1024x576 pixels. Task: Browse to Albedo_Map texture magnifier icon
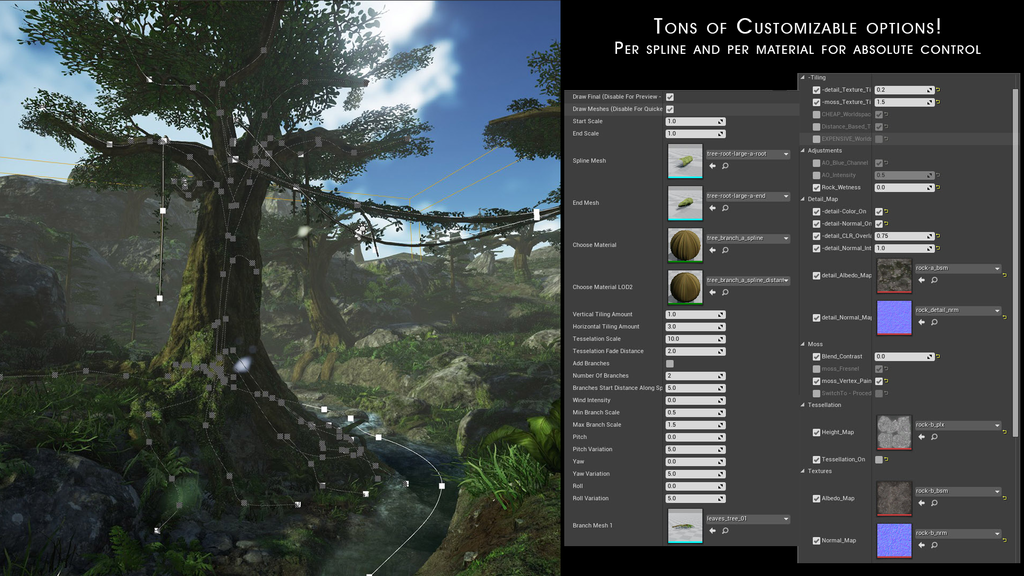(934, 503)
